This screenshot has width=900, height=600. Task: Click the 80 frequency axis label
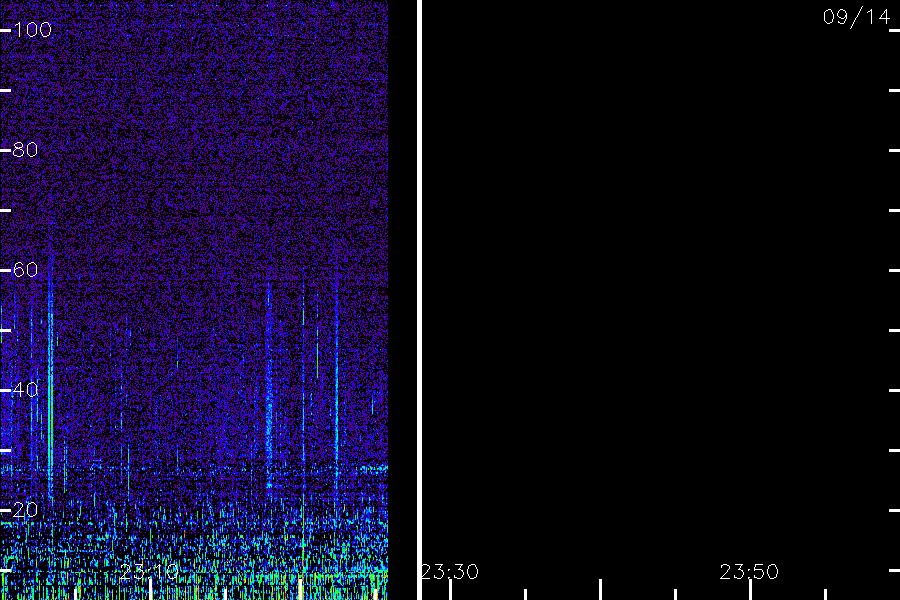[25, 150]
